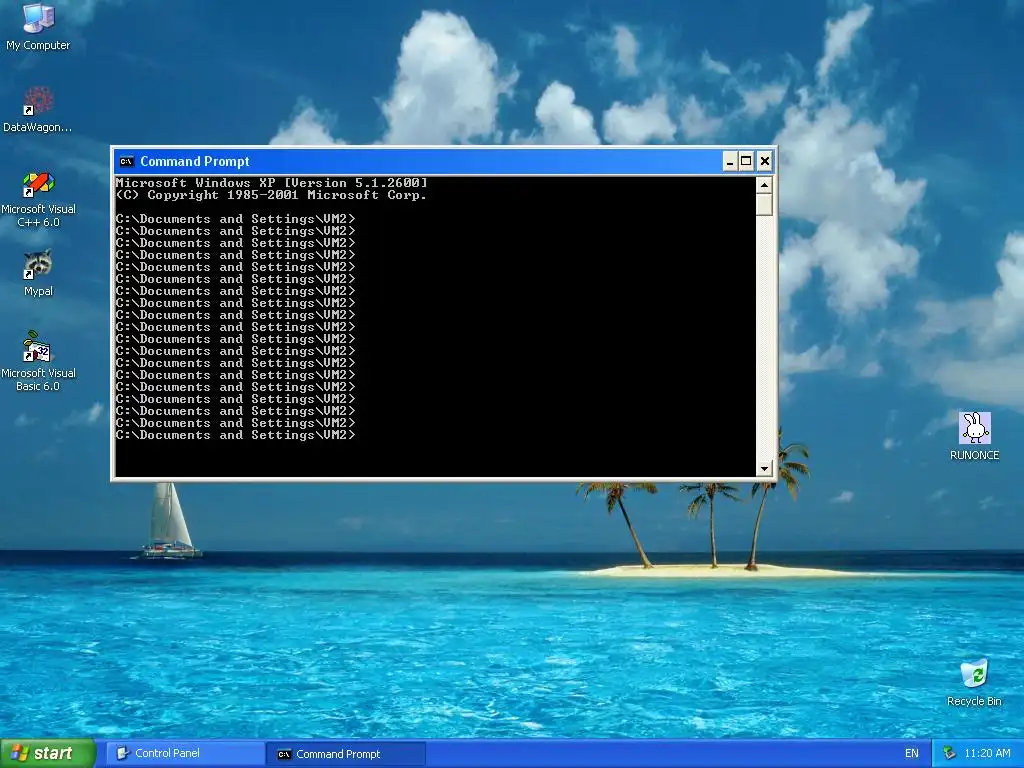Click the console scrollbar down arrow

(x=764, y=468)
